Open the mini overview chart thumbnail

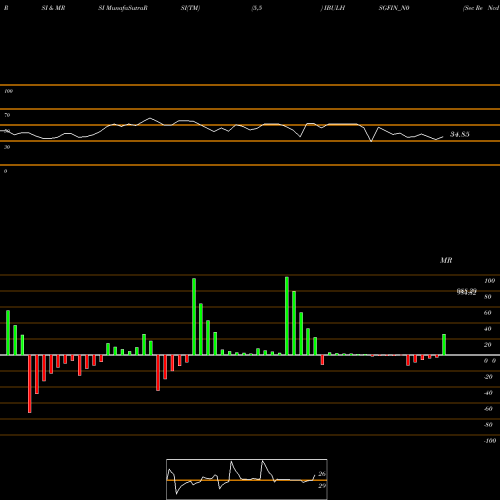tap(247, 479)
